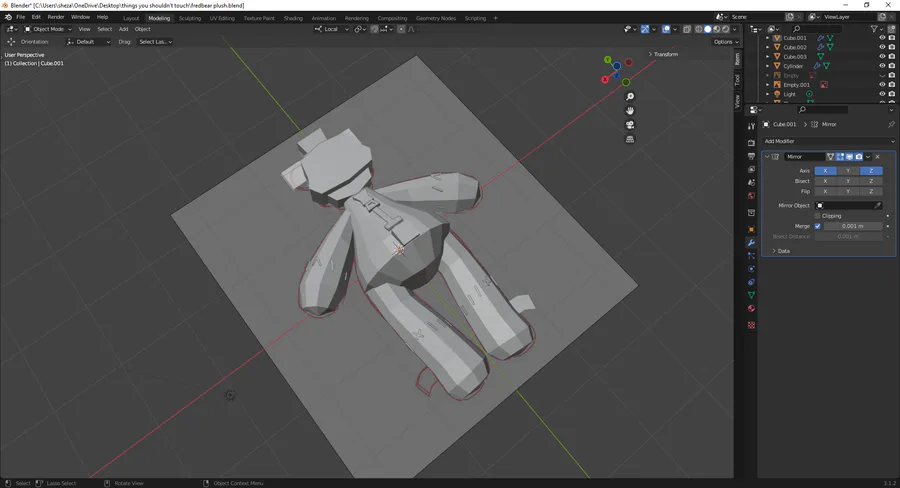Screen dimensions: 900x488
Task: Toggle the Mirror modifier viewport display icon
Action: coord(849,157)
